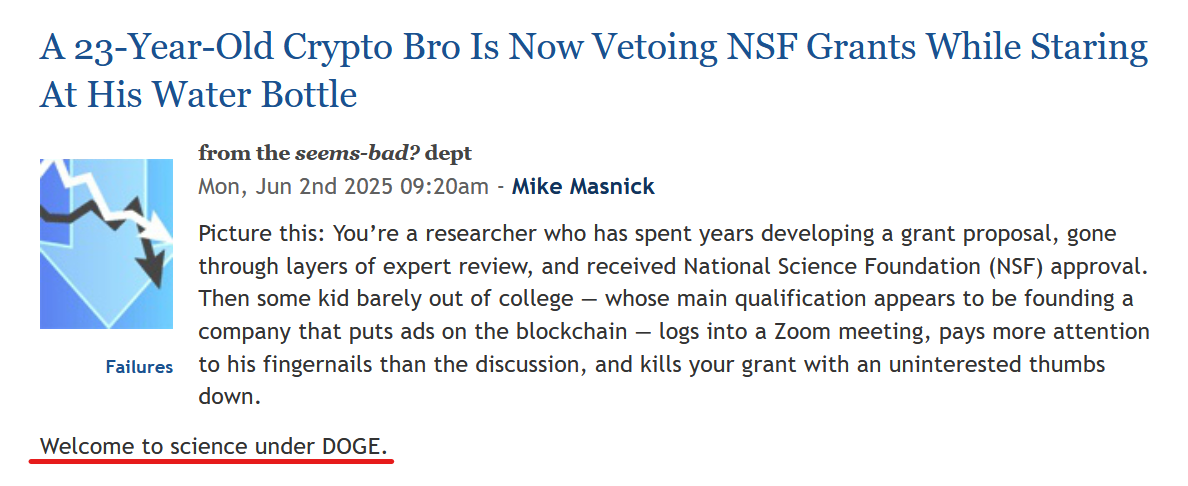Click the Failures downward-arrow thumbnail image

click(106, 243)
